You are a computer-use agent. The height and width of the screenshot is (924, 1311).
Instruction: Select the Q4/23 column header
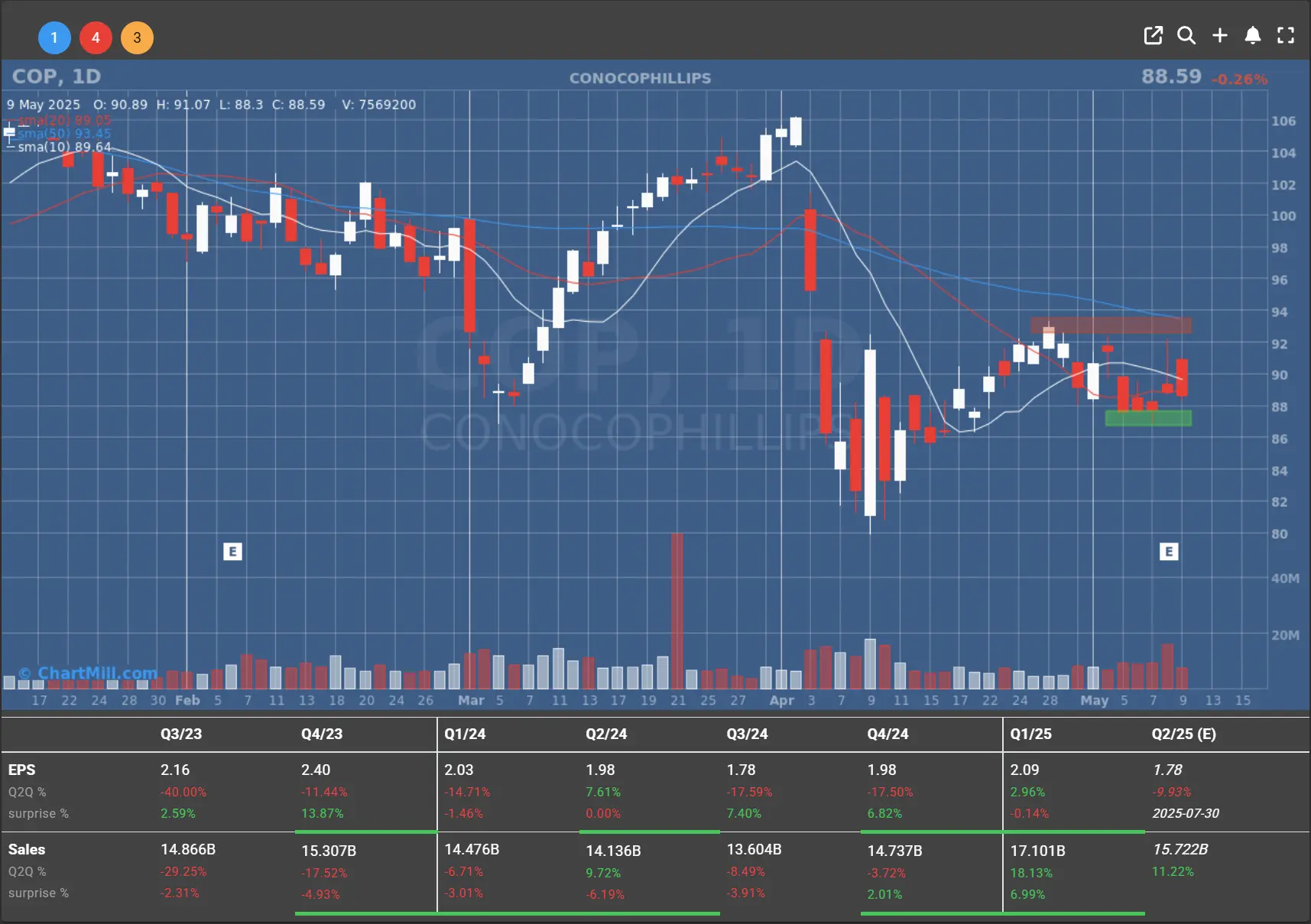pos(322,734)
